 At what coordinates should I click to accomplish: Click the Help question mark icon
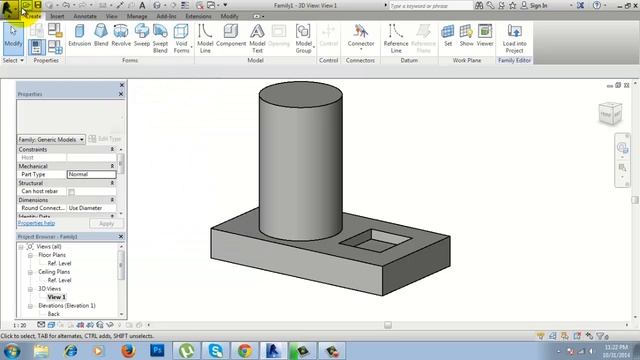597,5
